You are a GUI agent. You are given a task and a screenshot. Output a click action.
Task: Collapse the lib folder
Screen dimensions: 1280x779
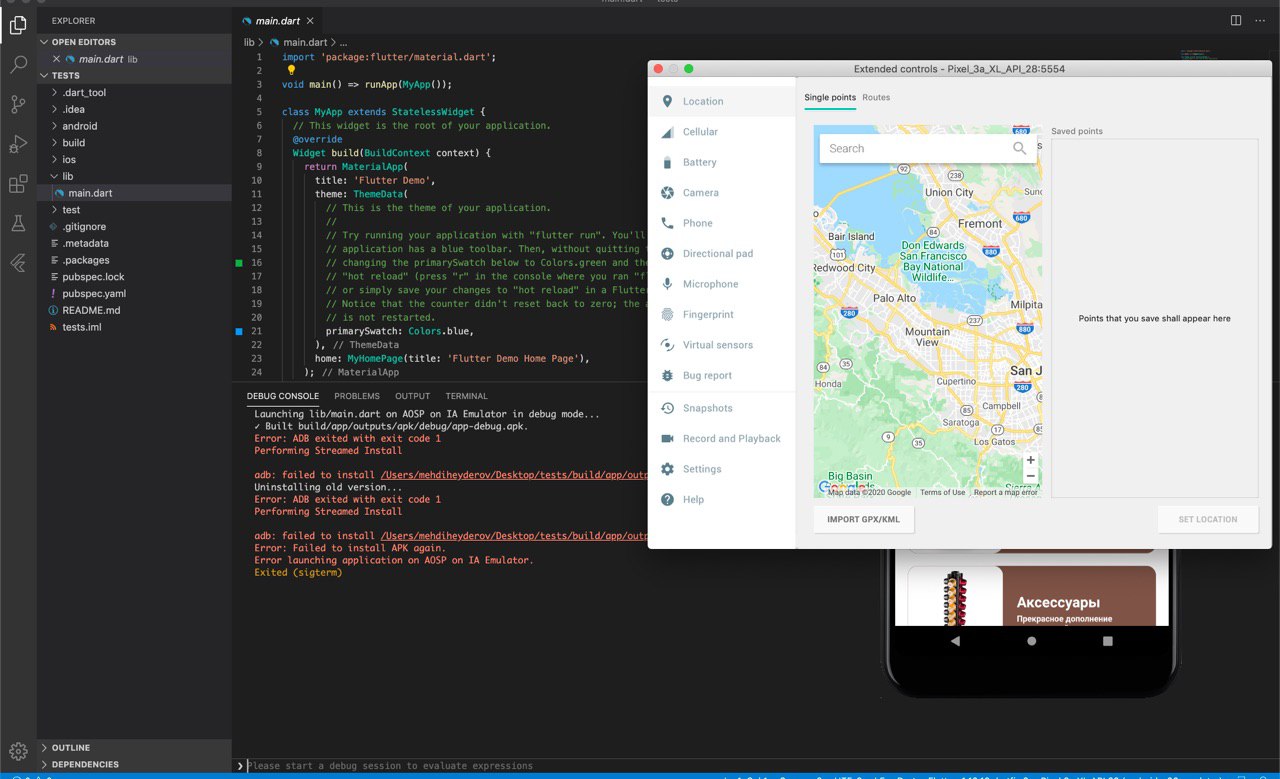(x=135, y=176)
